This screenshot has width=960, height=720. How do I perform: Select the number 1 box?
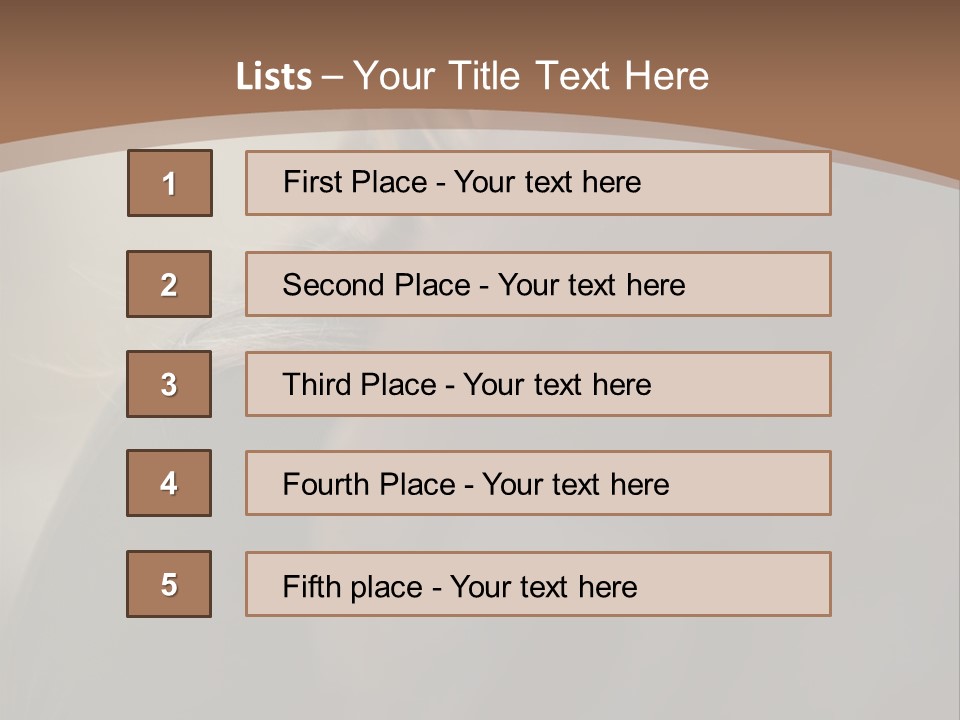coord(170,183)
